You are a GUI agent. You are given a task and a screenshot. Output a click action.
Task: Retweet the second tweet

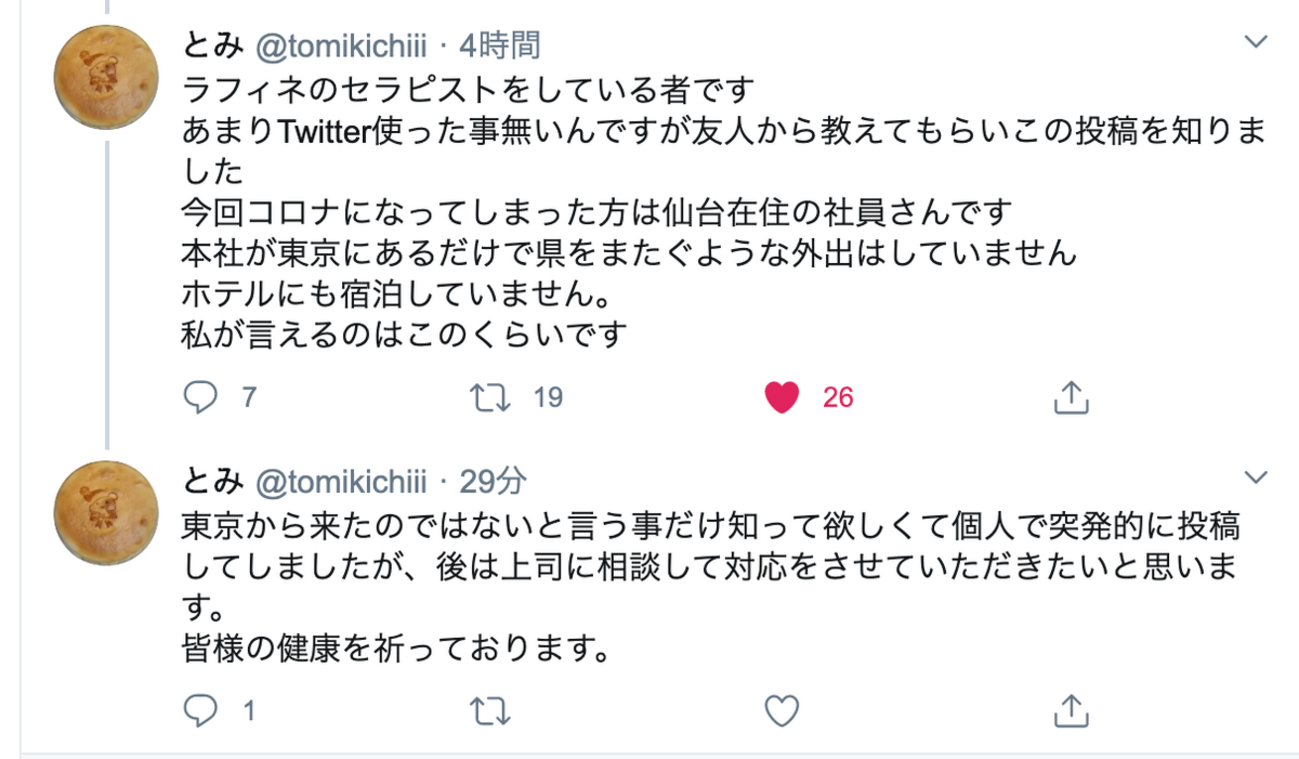tap(492, 711)
